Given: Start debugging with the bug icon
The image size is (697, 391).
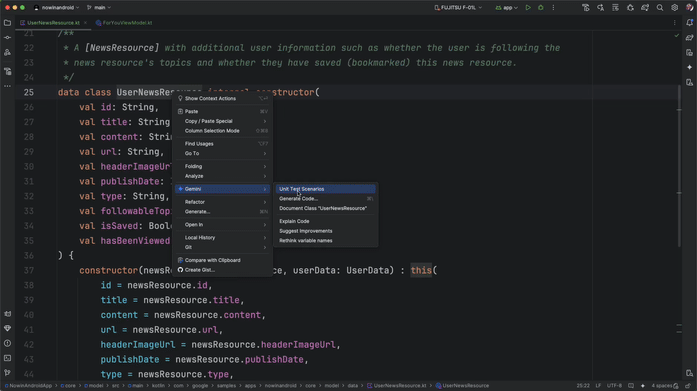Looking at the screenshot, I should click(x=541, y=8).
